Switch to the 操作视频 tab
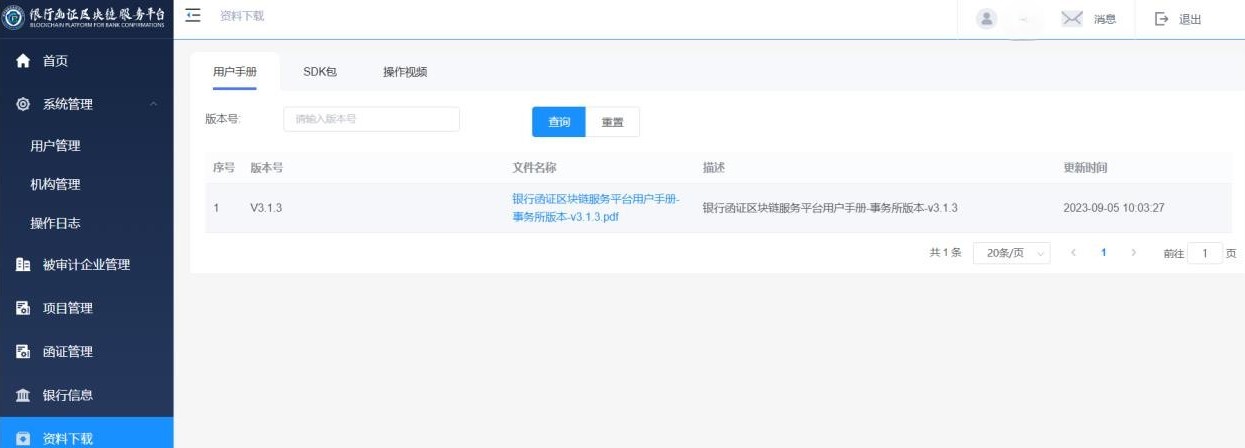Image resolution: width=1245 pixels, height=448 pixels. (x=405, y=72)
